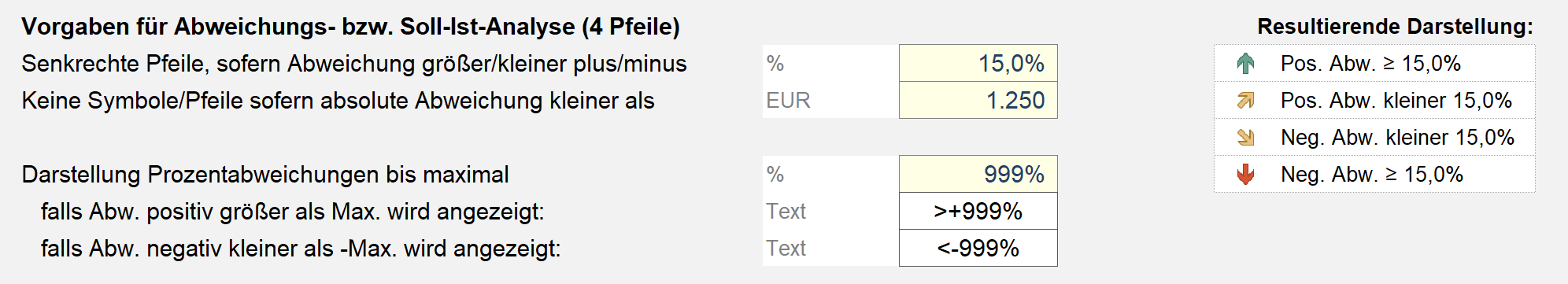Screen dimensions: 1568x284
Task: Click the 'Darstellung Prozentabweichungen bis maximal' label
Action: [x=265, y=175]
